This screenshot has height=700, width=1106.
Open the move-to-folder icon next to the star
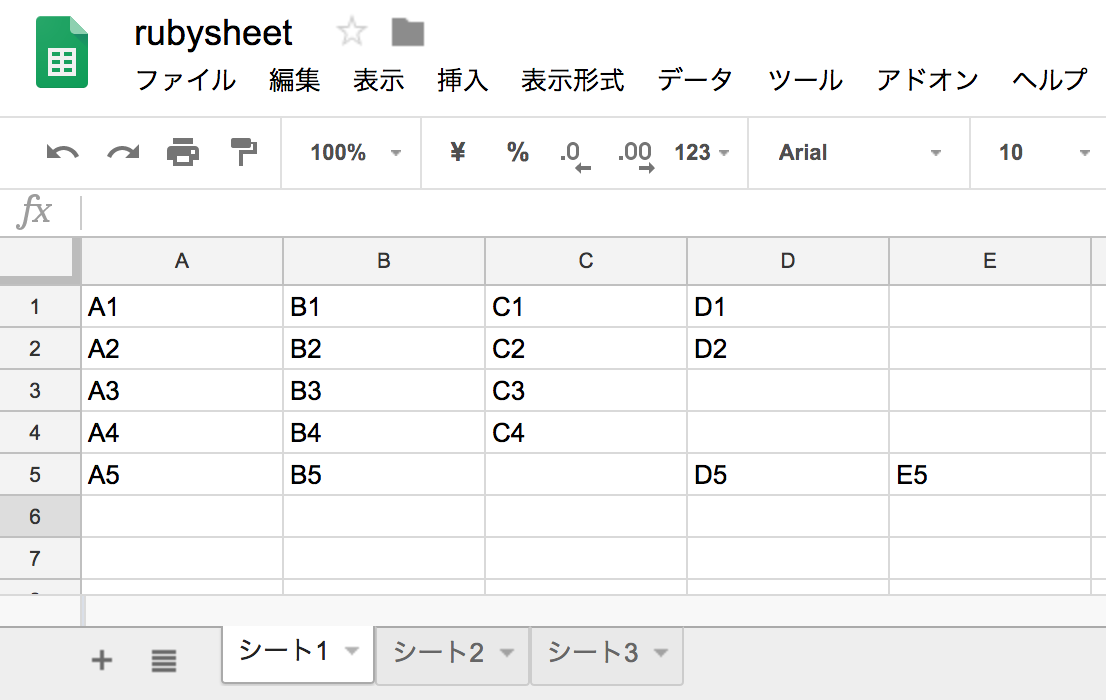pyautogui.click(x=406, y=32)
